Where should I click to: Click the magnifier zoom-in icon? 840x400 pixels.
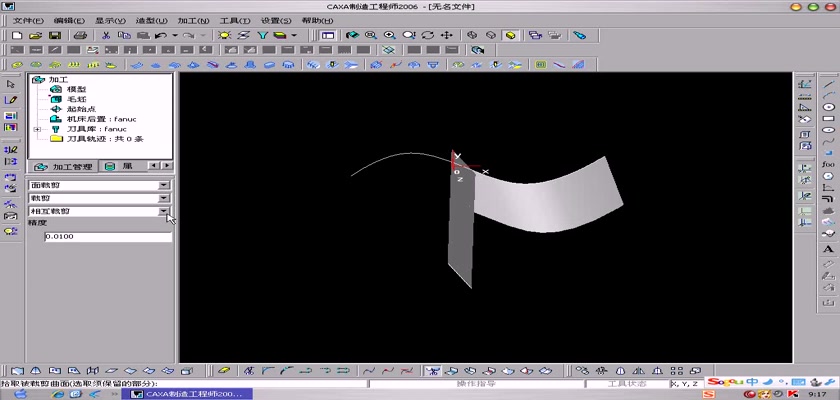(389, 35)
